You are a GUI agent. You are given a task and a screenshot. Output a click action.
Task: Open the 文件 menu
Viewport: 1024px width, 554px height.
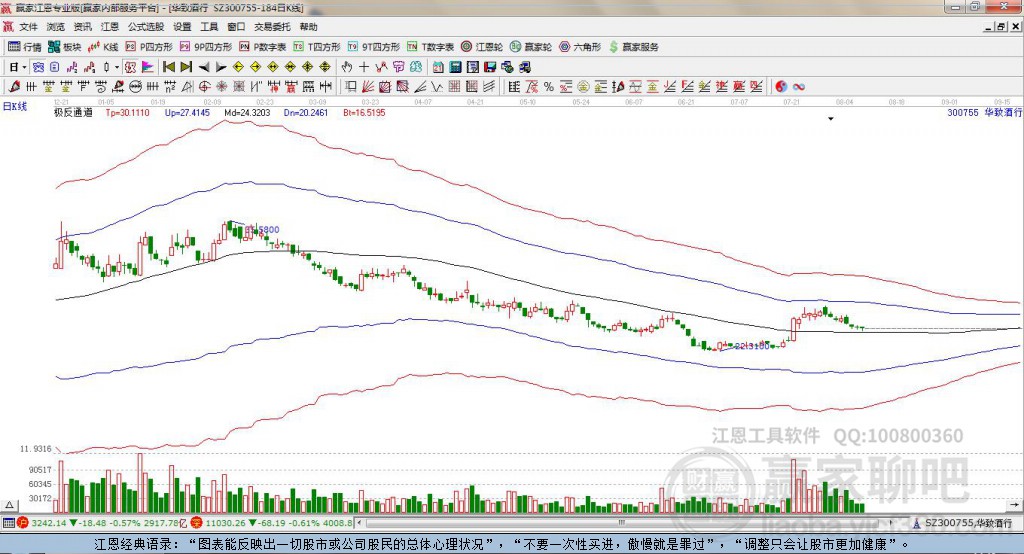(28, 27)
